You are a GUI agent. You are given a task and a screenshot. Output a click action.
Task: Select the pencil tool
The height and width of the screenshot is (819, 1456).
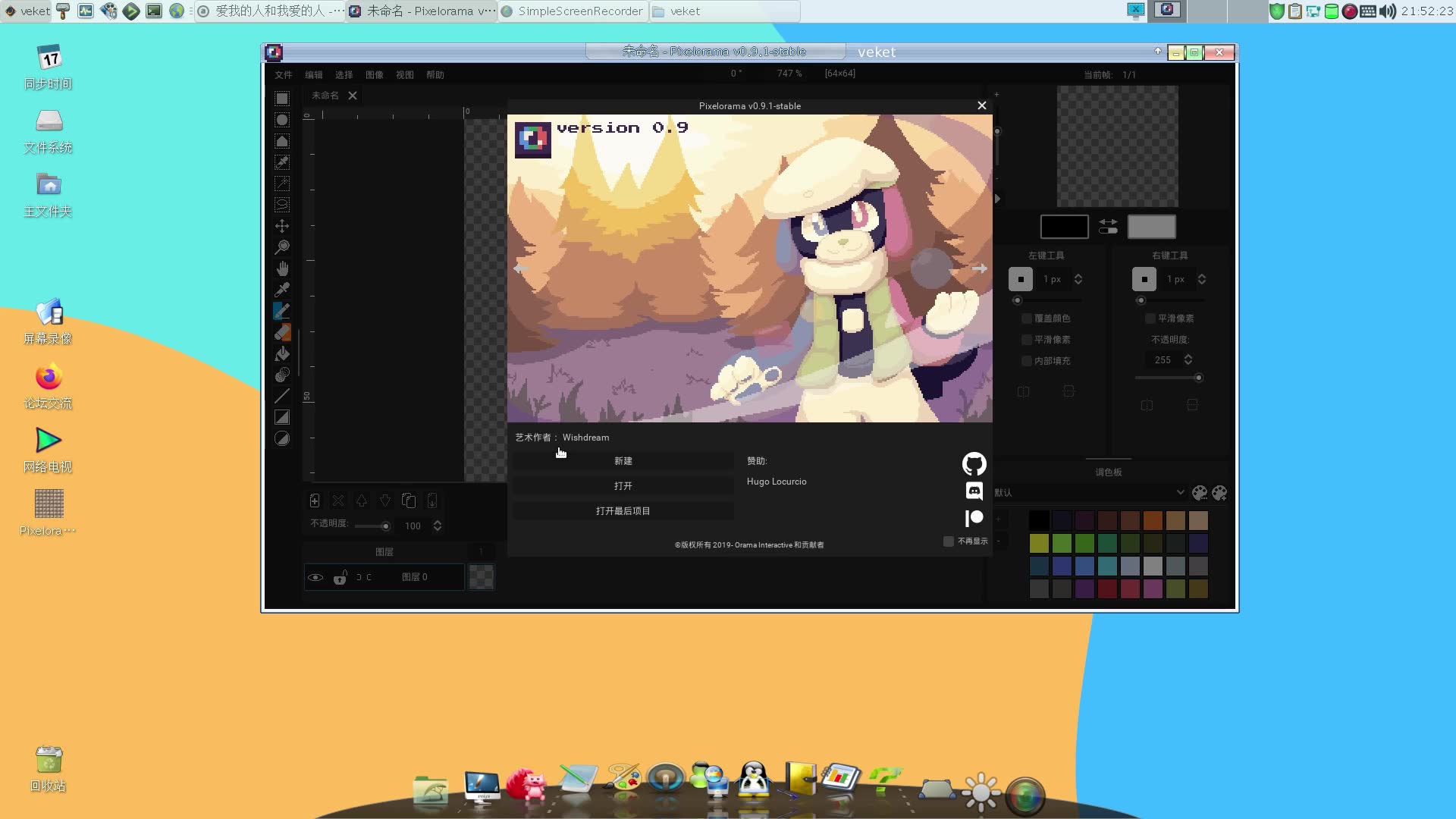point(281,311)
